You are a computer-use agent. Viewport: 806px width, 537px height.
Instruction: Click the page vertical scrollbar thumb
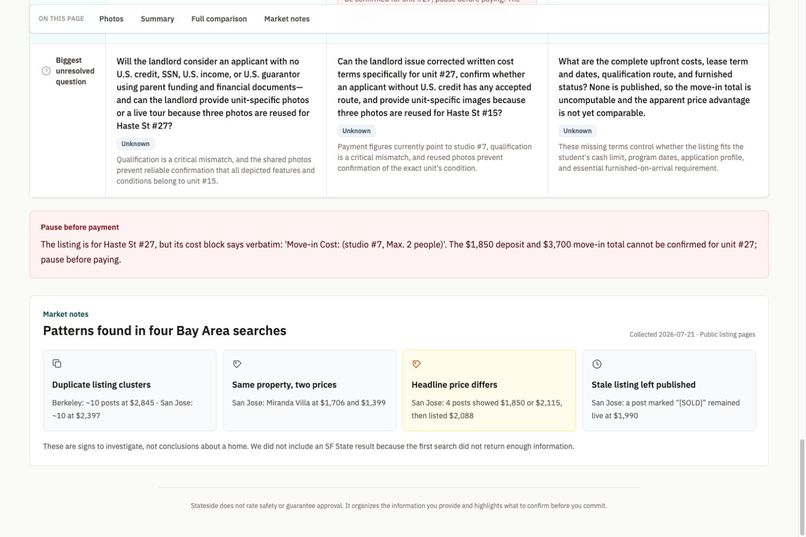click(801, 486)
